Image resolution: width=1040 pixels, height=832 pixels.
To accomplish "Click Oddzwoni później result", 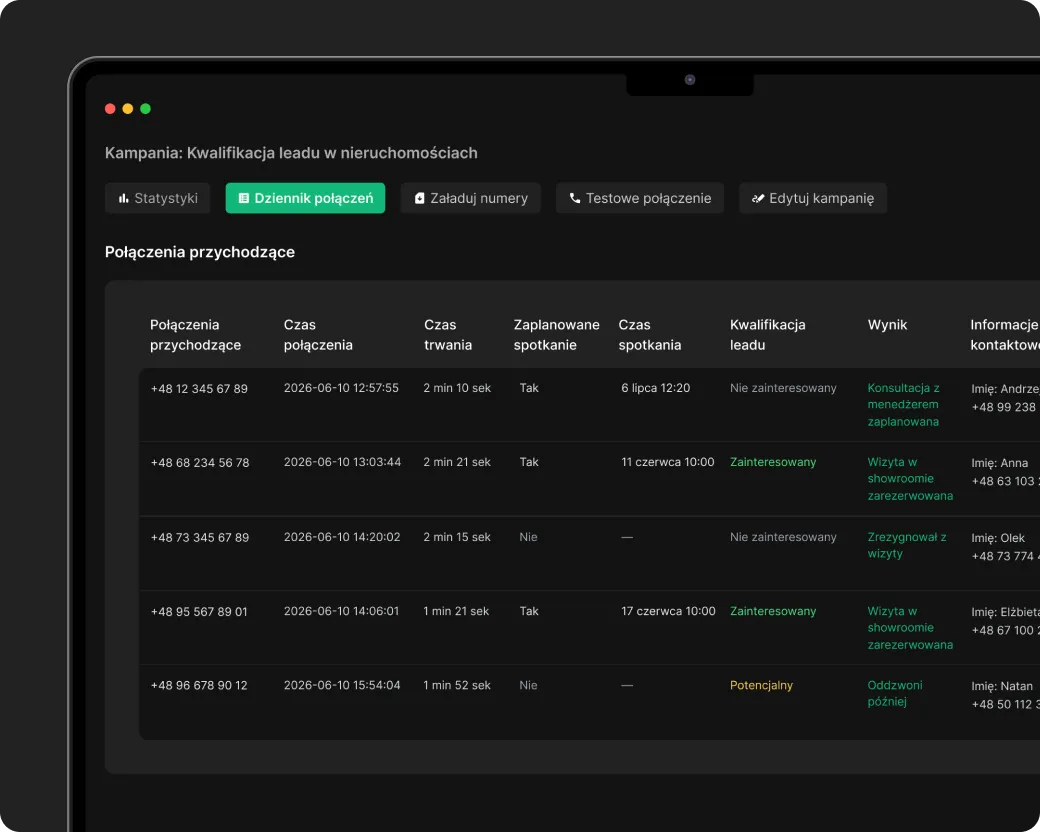I will point(895,693).
